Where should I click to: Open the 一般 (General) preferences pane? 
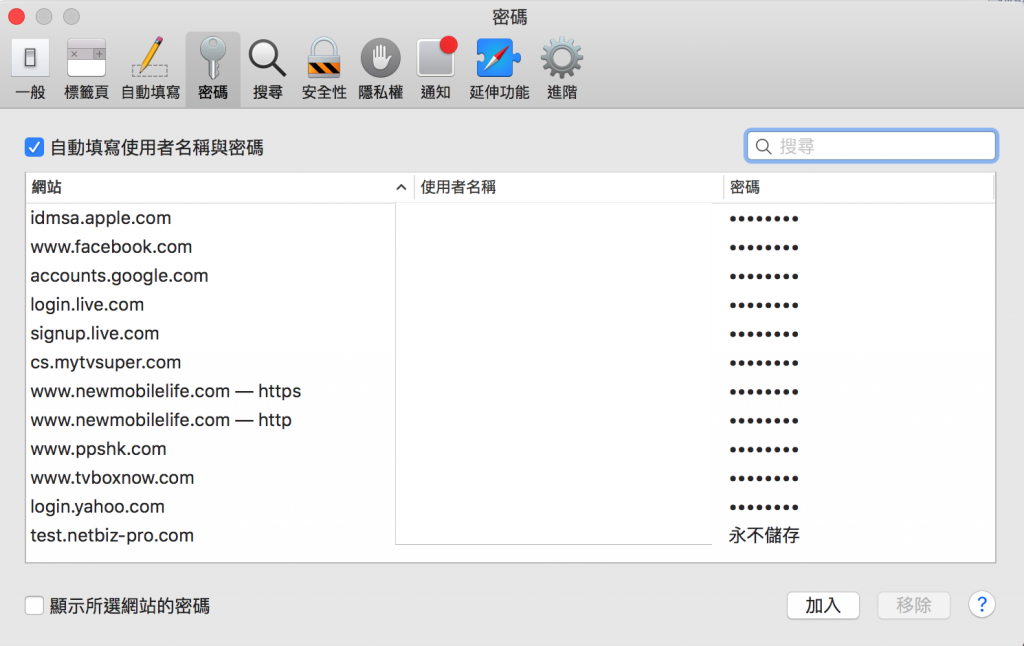click(30, 69)
